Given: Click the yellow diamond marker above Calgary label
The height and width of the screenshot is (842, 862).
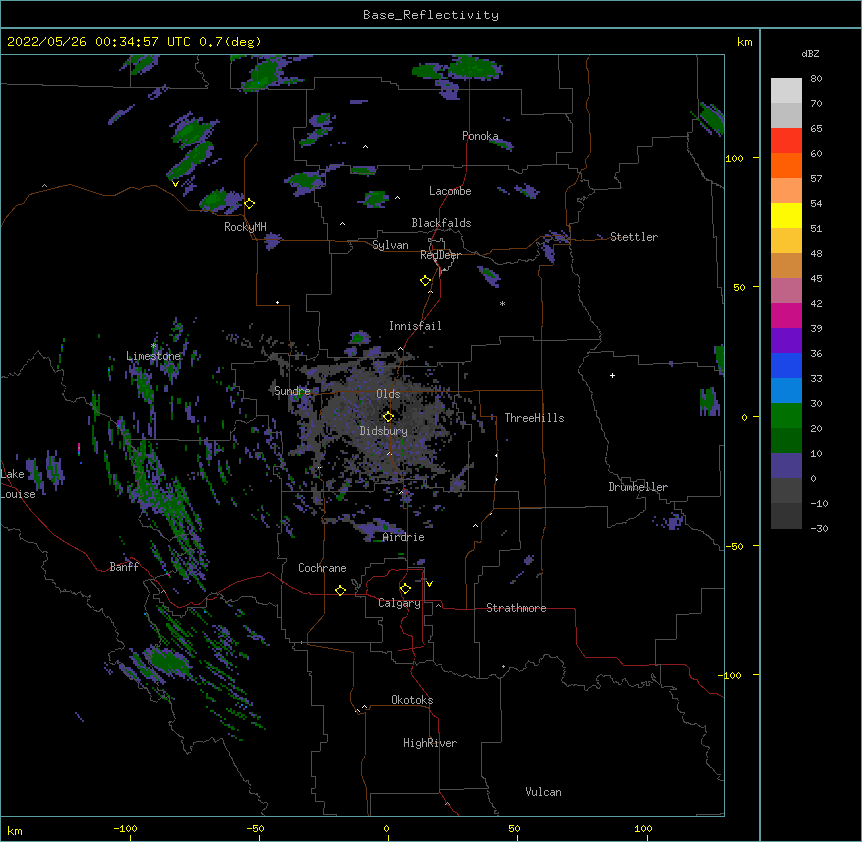Looking at the screenshot, I should point(405,589).
